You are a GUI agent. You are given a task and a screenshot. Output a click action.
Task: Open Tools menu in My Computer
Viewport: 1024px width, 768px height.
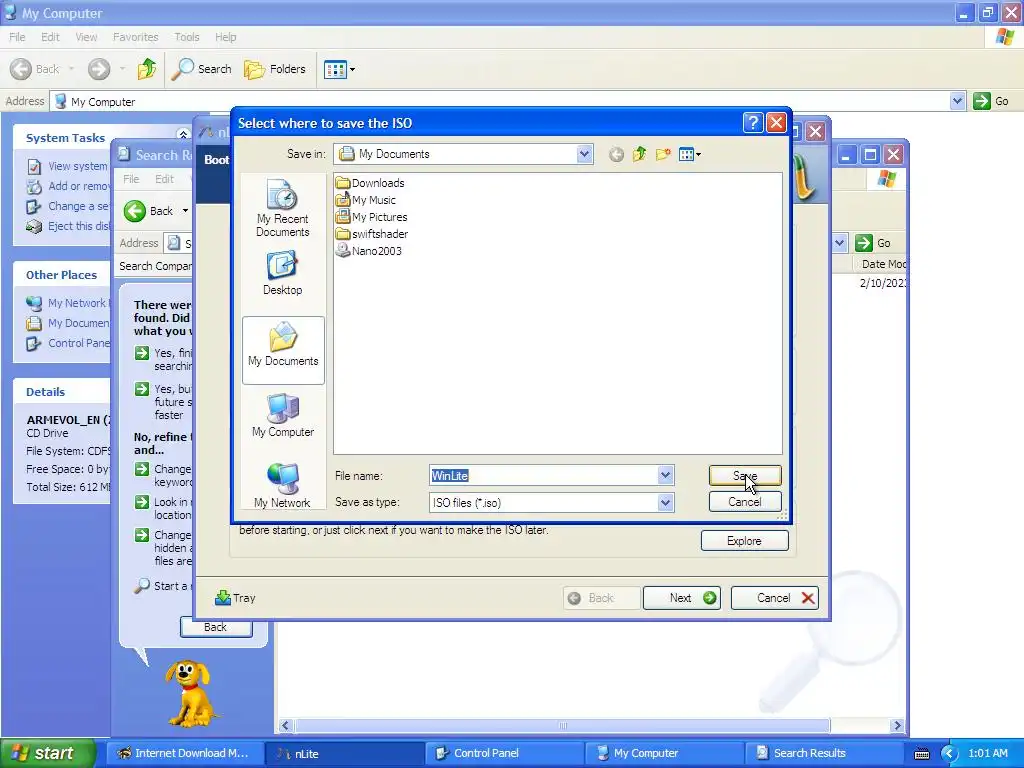click(187, 37)
